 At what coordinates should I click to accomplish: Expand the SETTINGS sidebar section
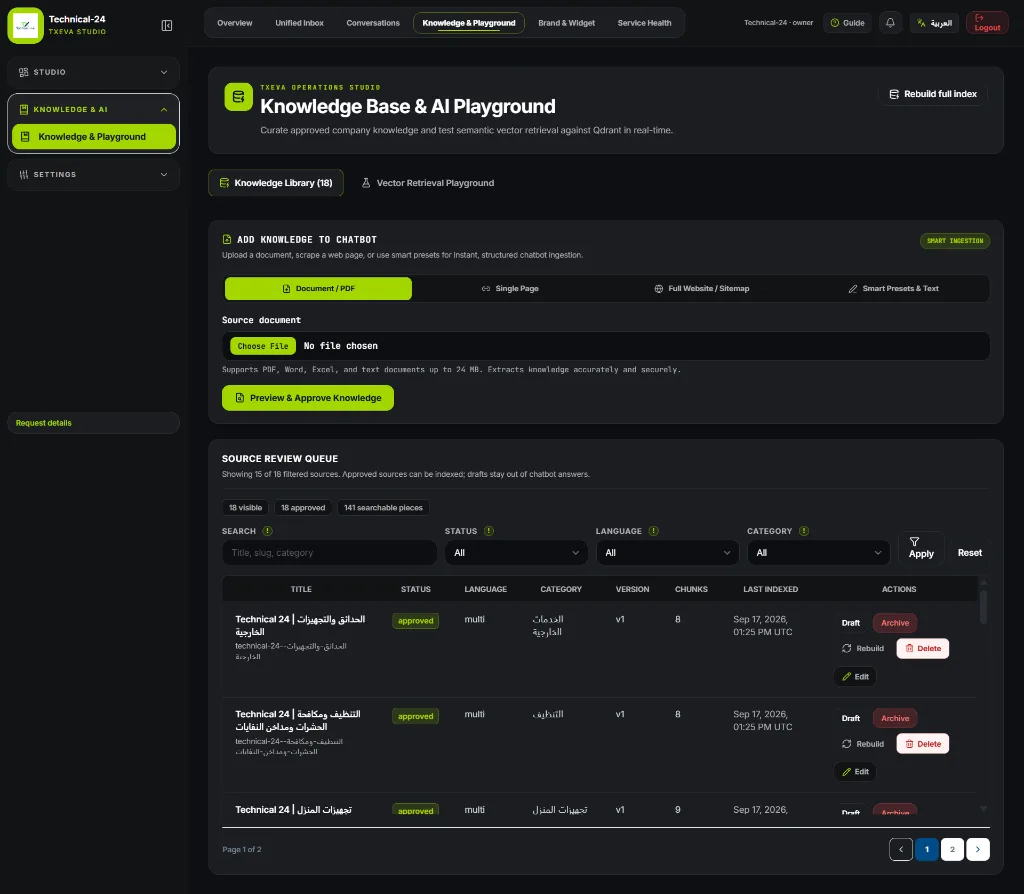[x=93, y=174]
